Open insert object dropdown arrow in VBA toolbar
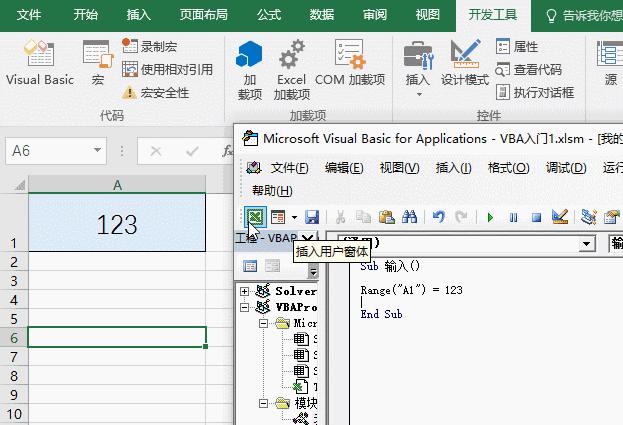 click(x=294, y=217)
